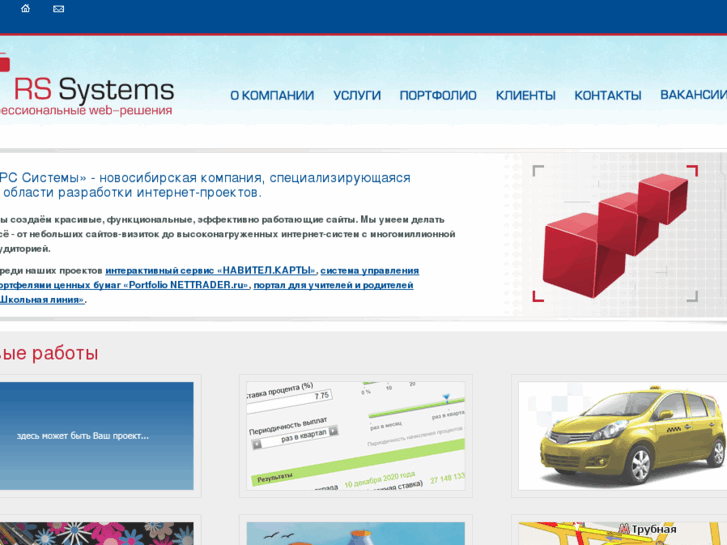727x545 pixels.
Task: Follow портал для учителей и родителей link
Action: 333,285
